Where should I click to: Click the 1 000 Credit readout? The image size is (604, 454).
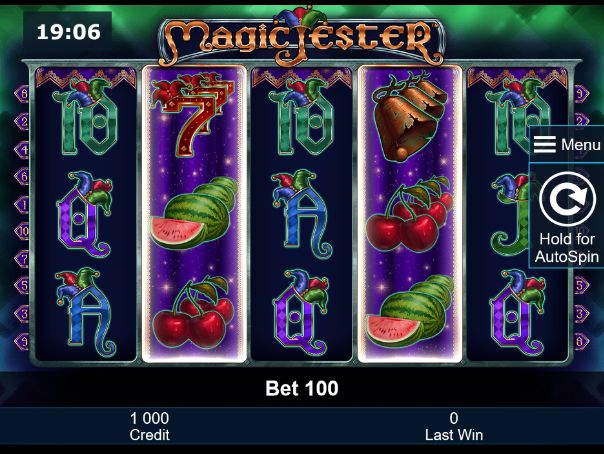(149, 426)
